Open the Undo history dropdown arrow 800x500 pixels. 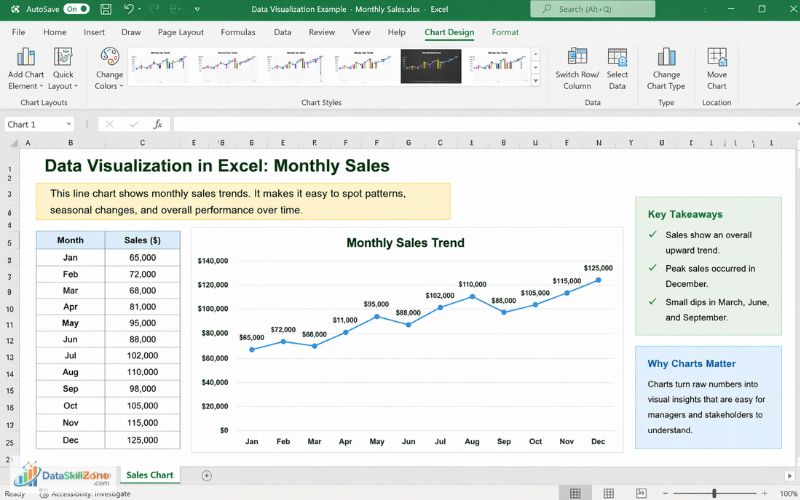tap(140, 9)
